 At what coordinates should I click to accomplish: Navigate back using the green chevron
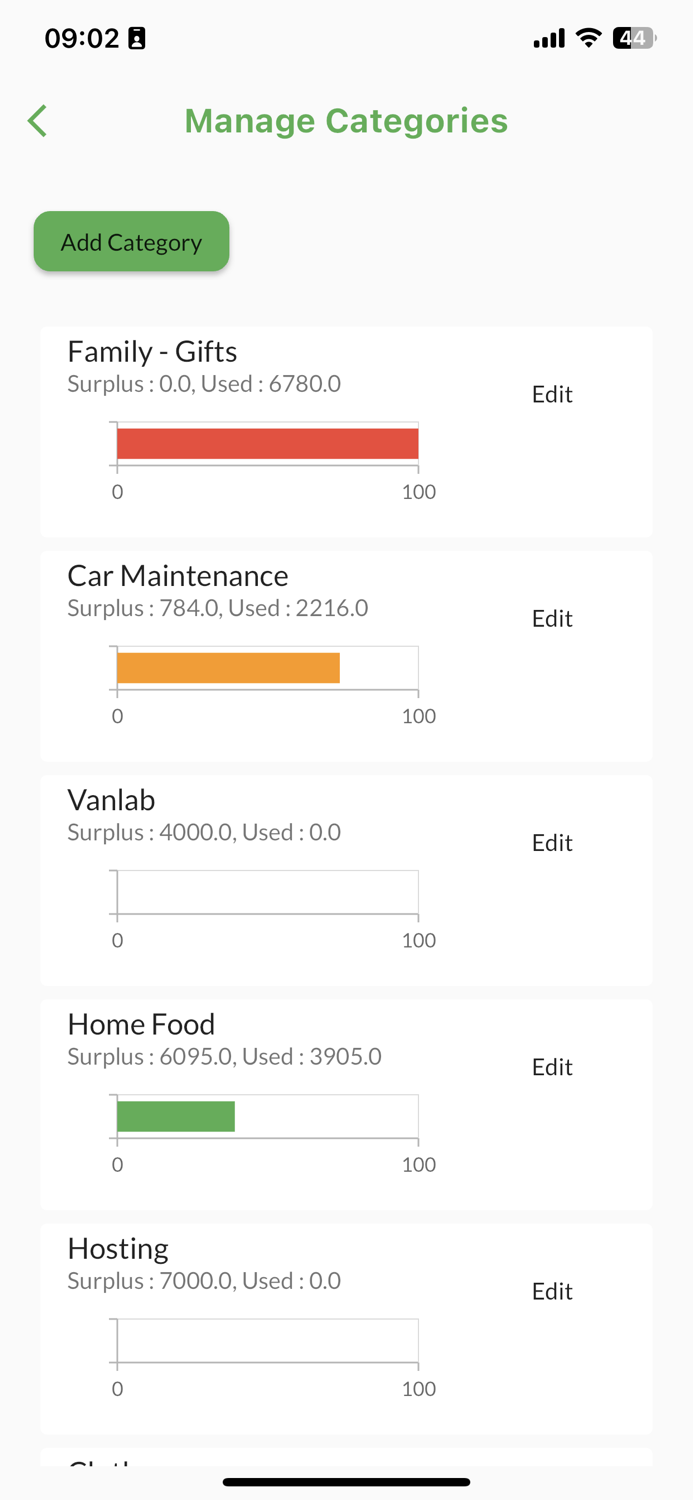(36, 120)
